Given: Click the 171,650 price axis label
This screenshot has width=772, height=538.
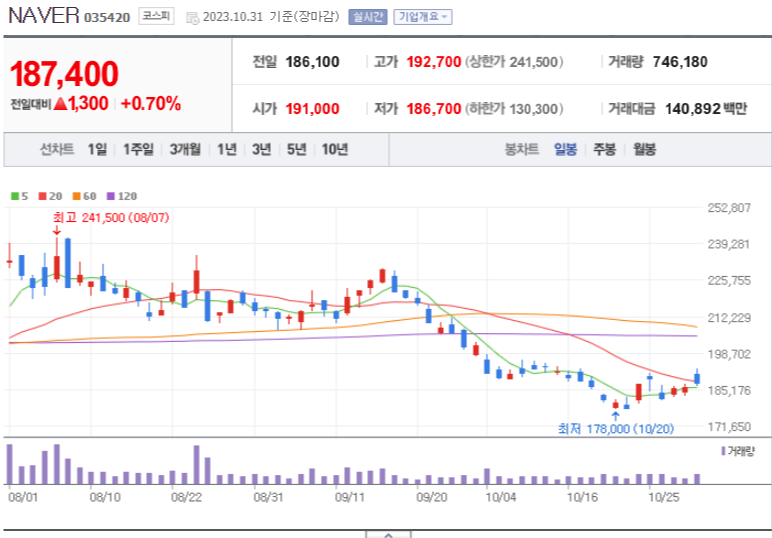Looking at the screenshot, I should [x=729, y=427].
